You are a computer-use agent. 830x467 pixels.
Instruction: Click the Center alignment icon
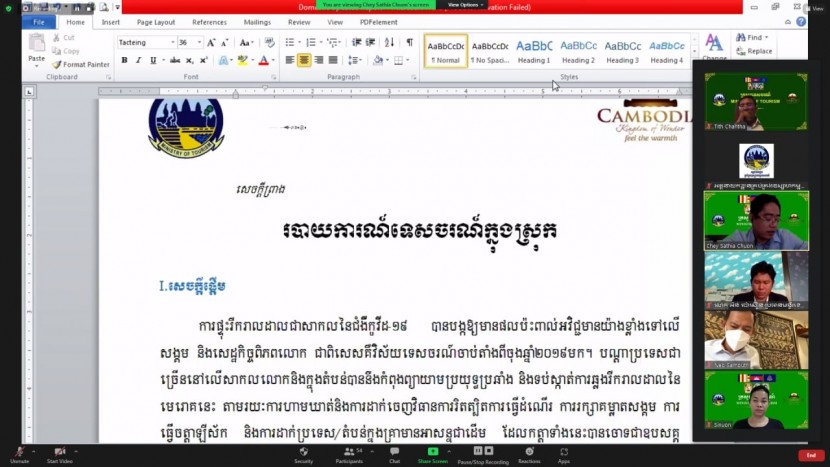[304, 60]
